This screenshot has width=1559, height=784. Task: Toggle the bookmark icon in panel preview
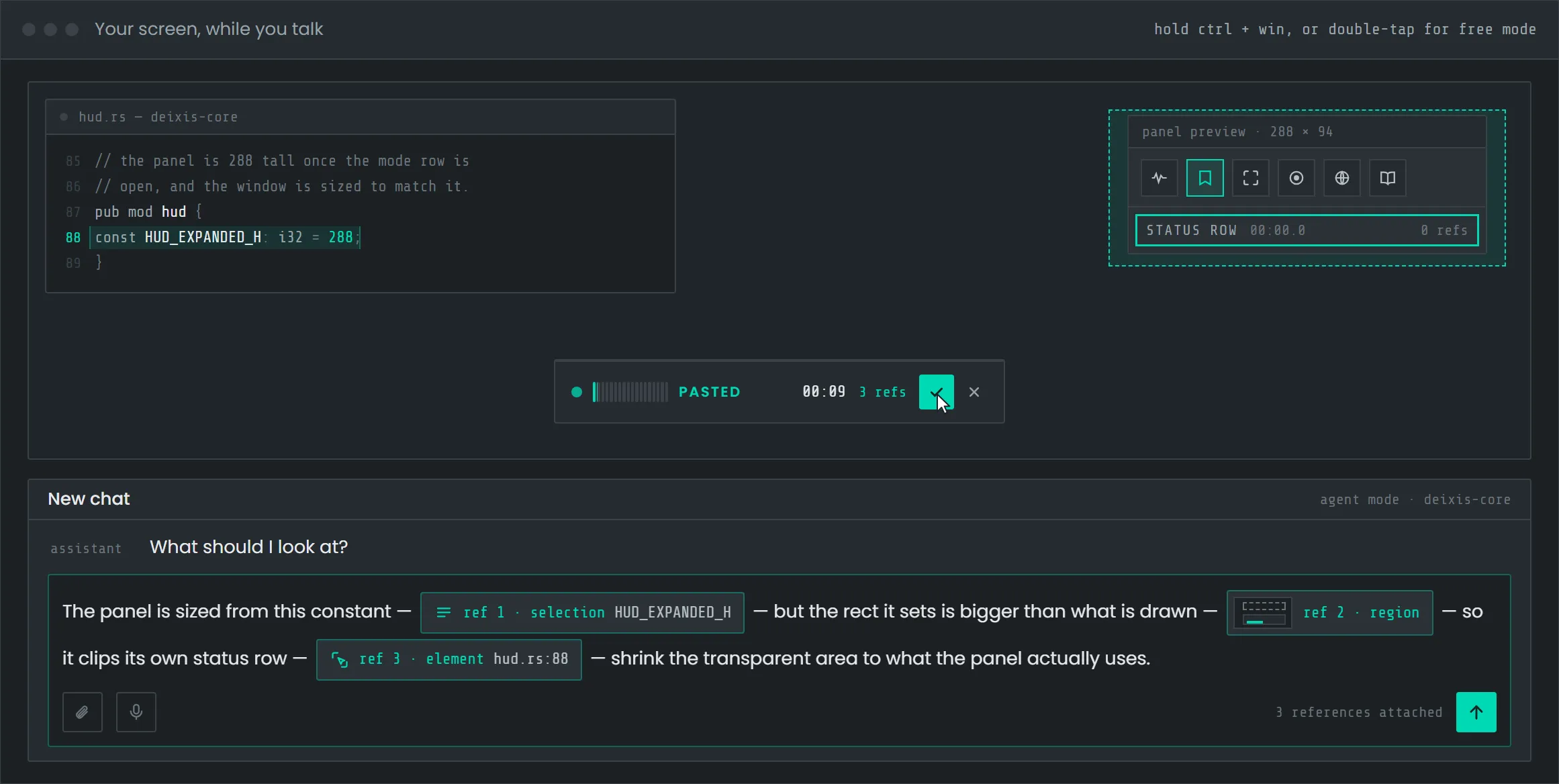coord(1204,178)
